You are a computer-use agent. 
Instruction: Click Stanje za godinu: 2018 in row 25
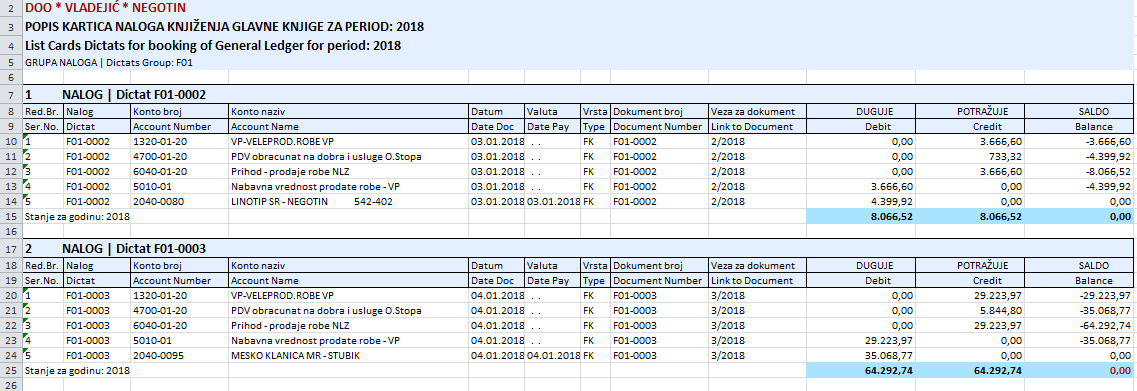coord(78,370)
